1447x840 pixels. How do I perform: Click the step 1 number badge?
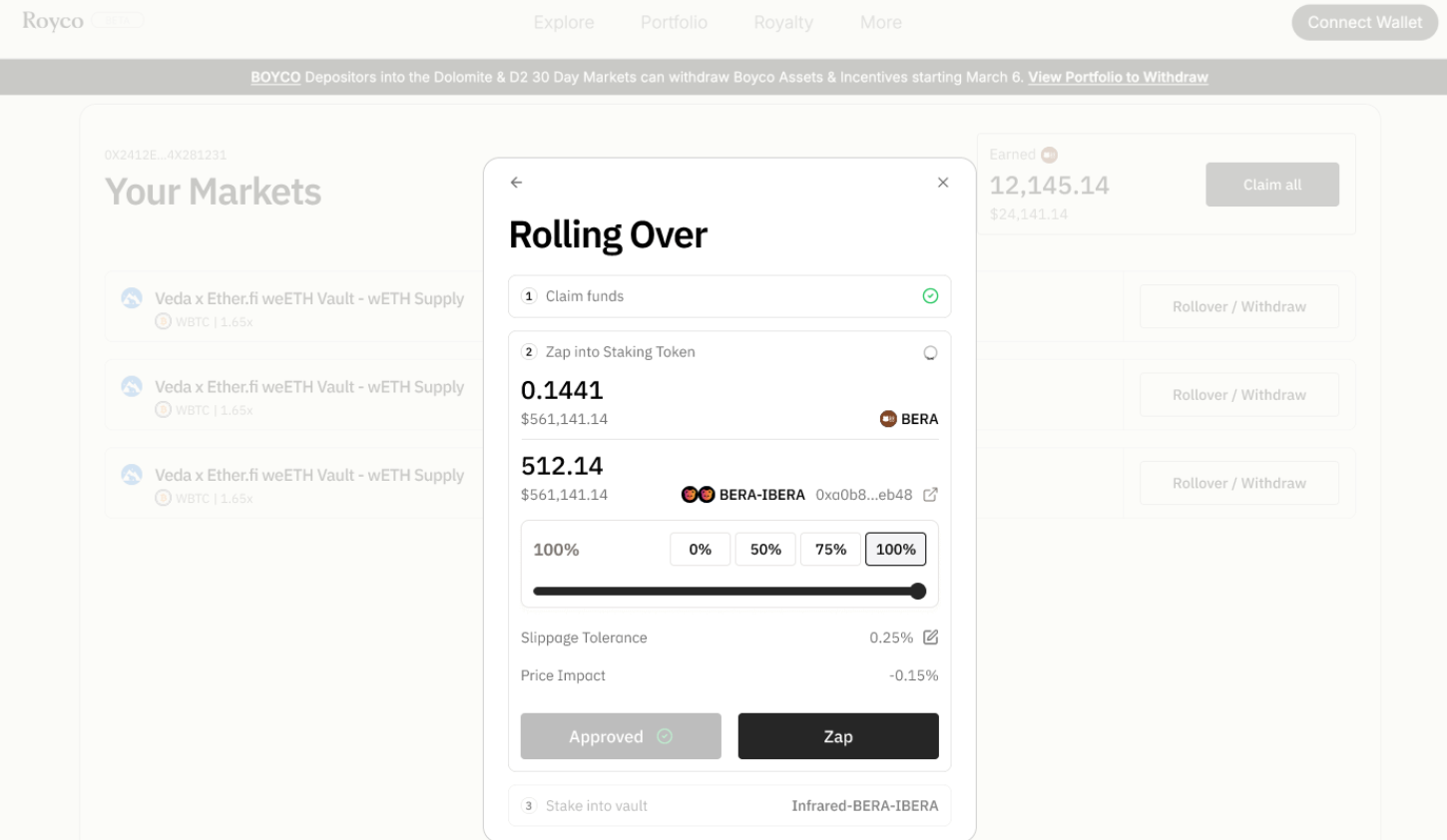(529, 296)
